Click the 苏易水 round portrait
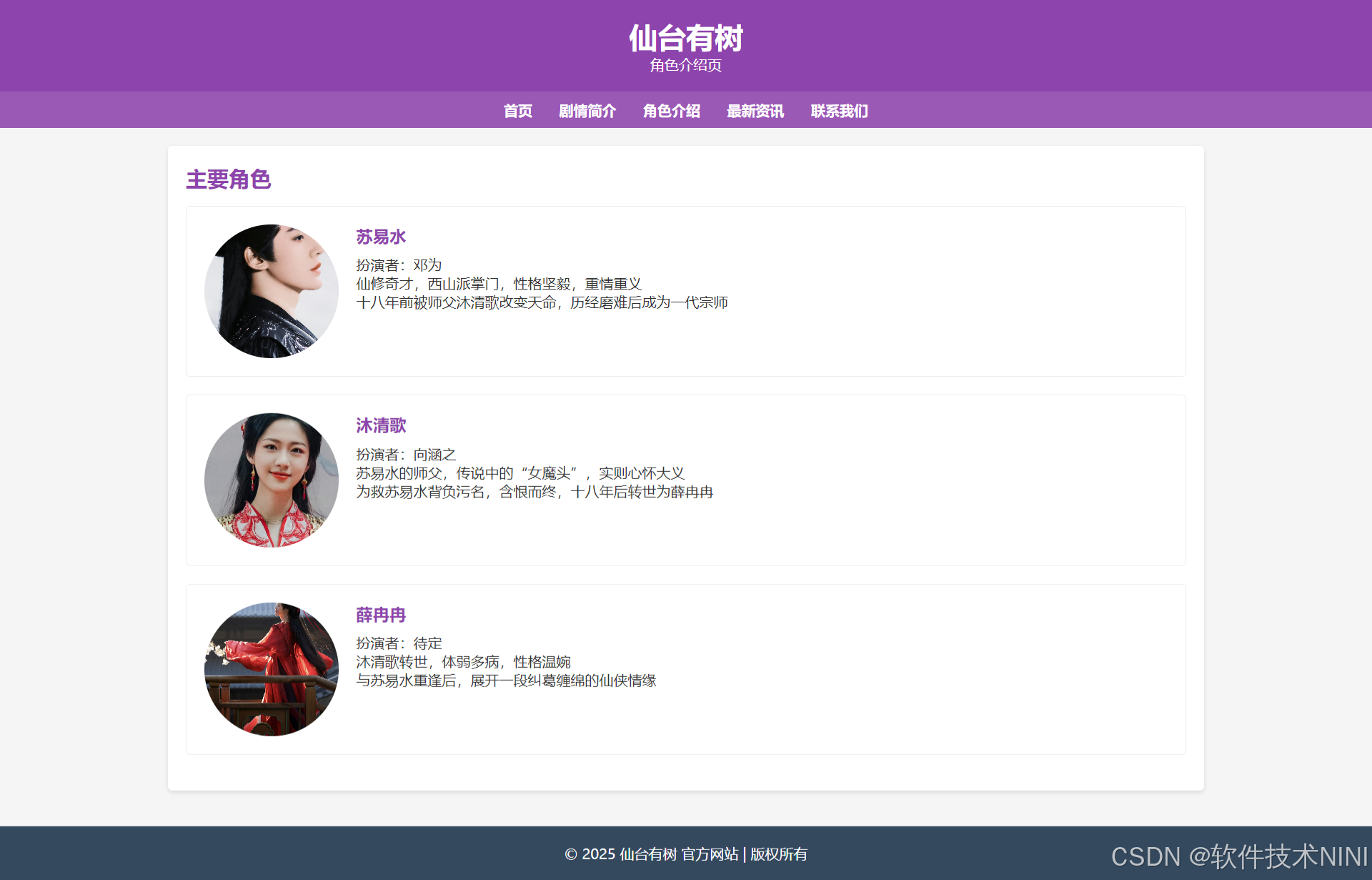 click(272, 291)
